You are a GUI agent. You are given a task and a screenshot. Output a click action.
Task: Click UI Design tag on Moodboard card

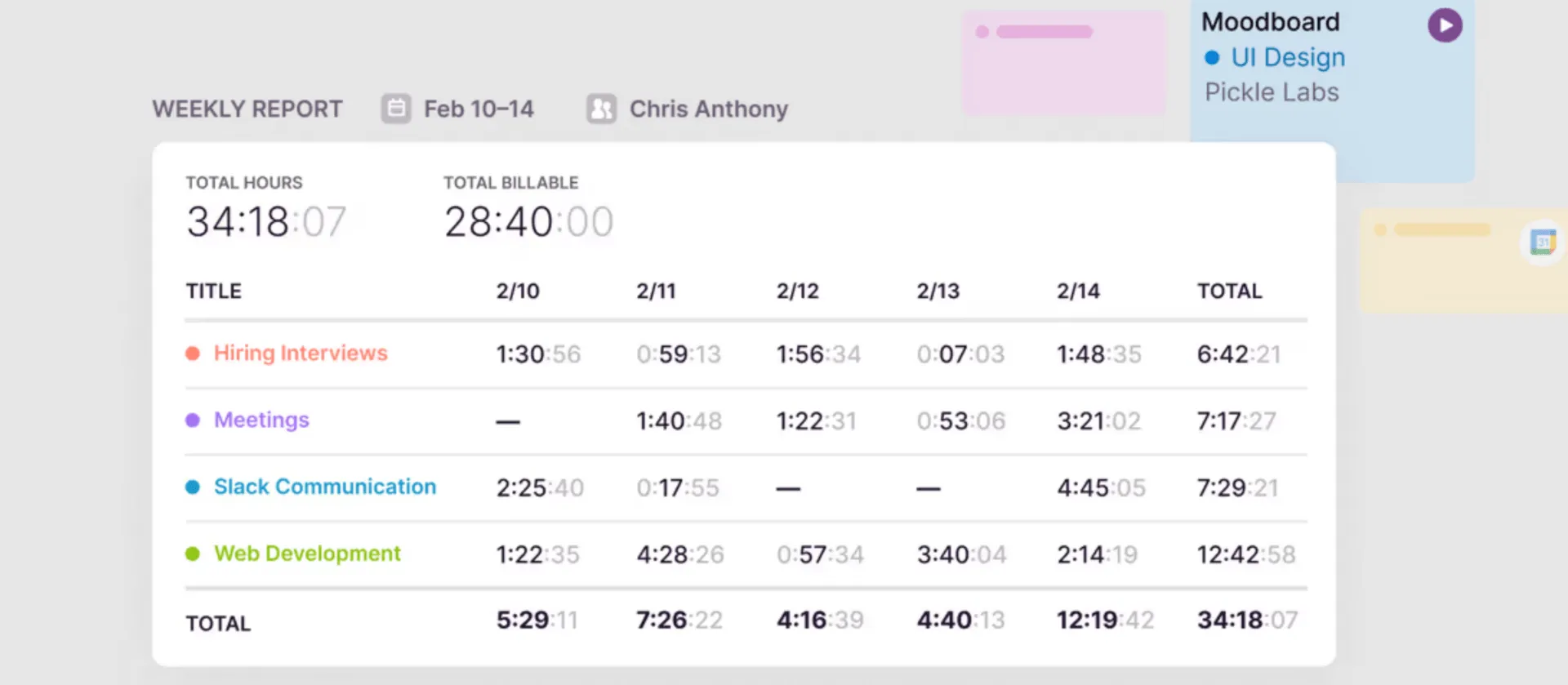(x=1288, y=58)
